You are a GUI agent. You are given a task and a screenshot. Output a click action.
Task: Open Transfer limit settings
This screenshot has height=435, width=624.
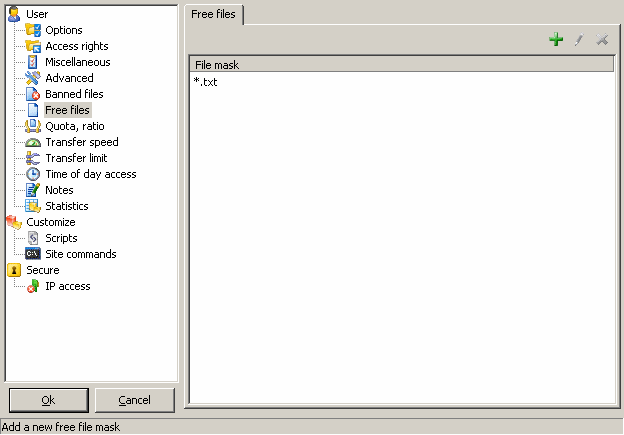coord(76,158)
